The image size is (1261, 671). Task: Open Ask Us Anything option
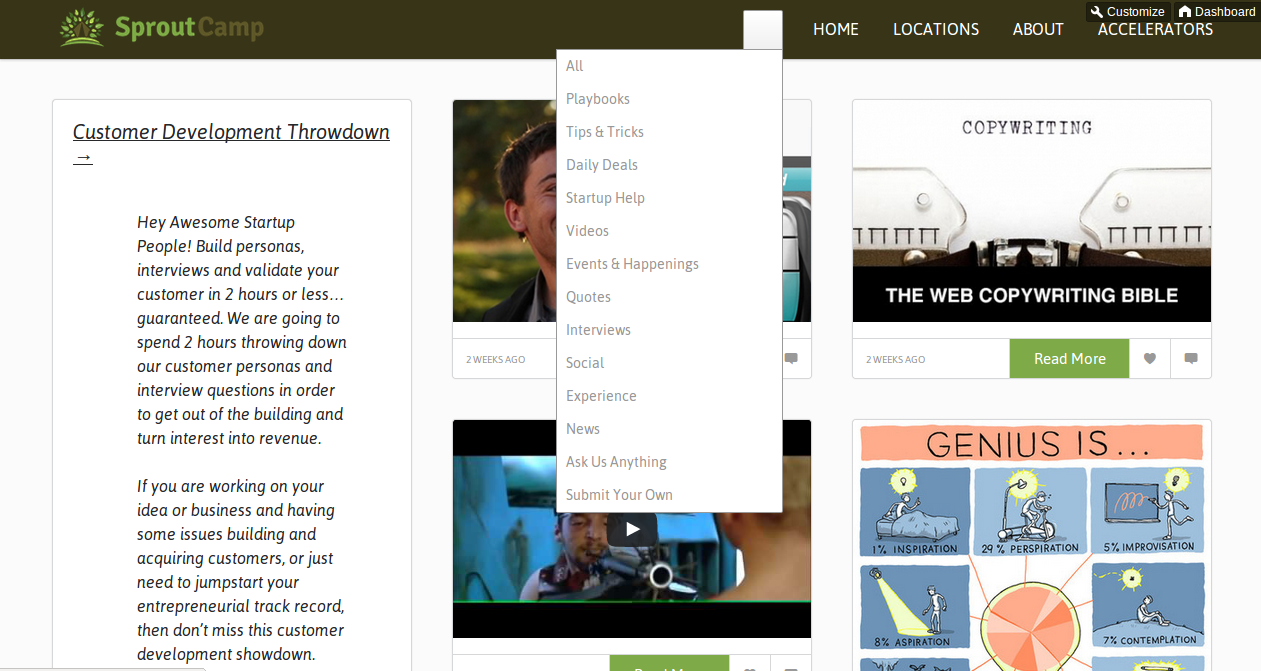(x=669, y=462)
